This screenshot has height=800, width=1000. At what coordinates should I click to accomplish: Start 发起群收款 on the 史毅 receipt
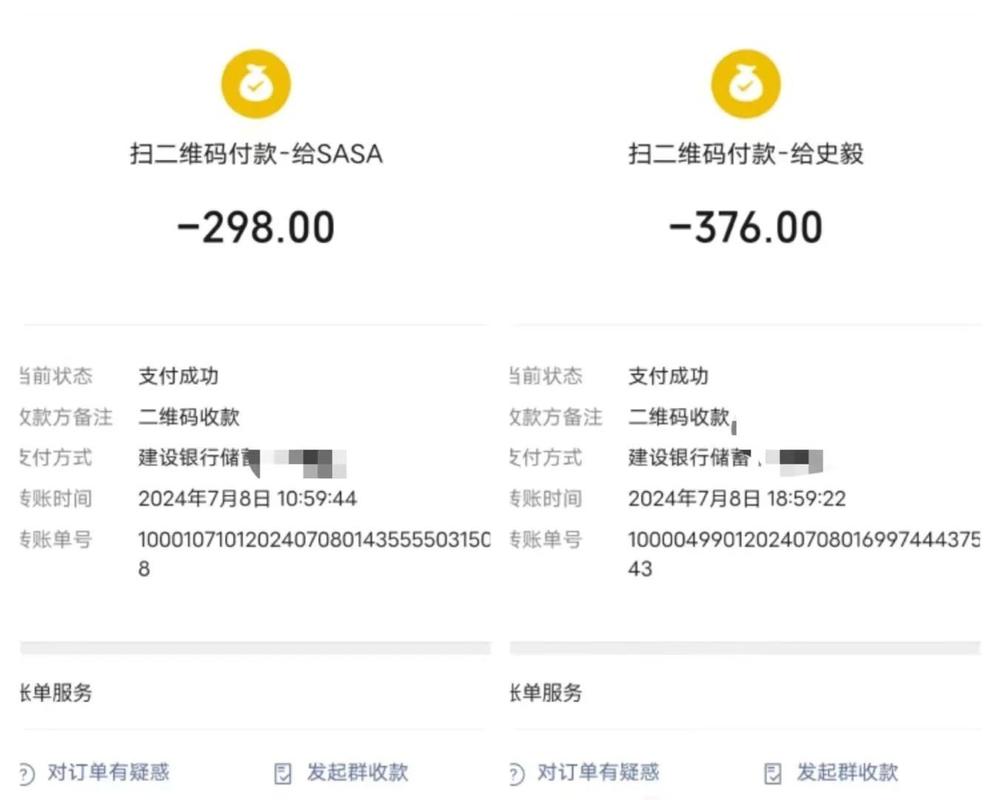coord(847,772)
